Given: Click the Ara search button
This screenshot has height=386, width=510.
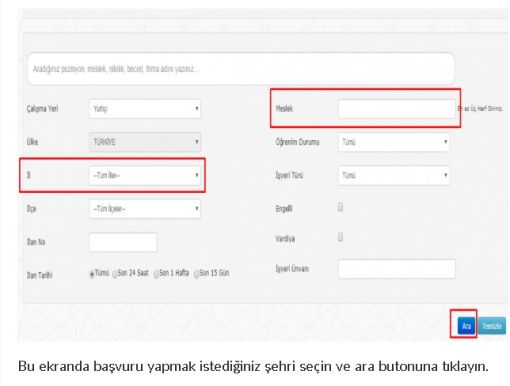Looking at the screenshot, I should click(466, 326).
